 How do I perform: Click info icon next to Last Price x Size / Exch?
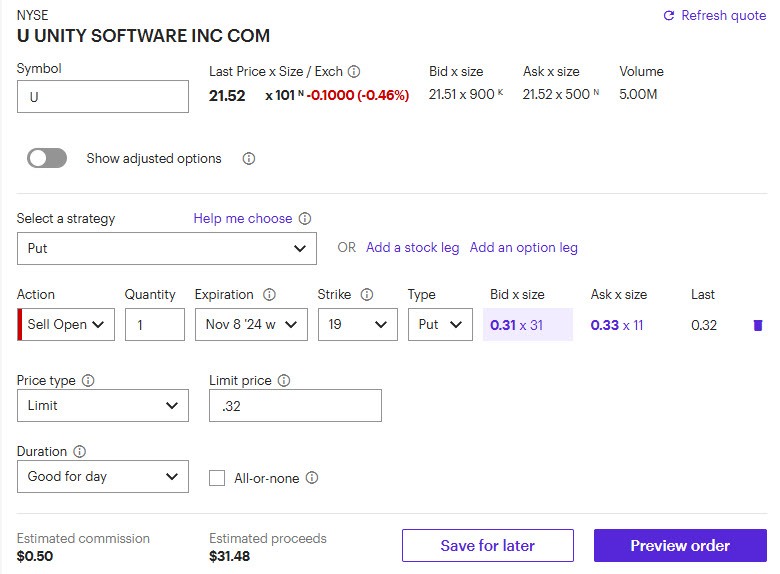point(354,72)
